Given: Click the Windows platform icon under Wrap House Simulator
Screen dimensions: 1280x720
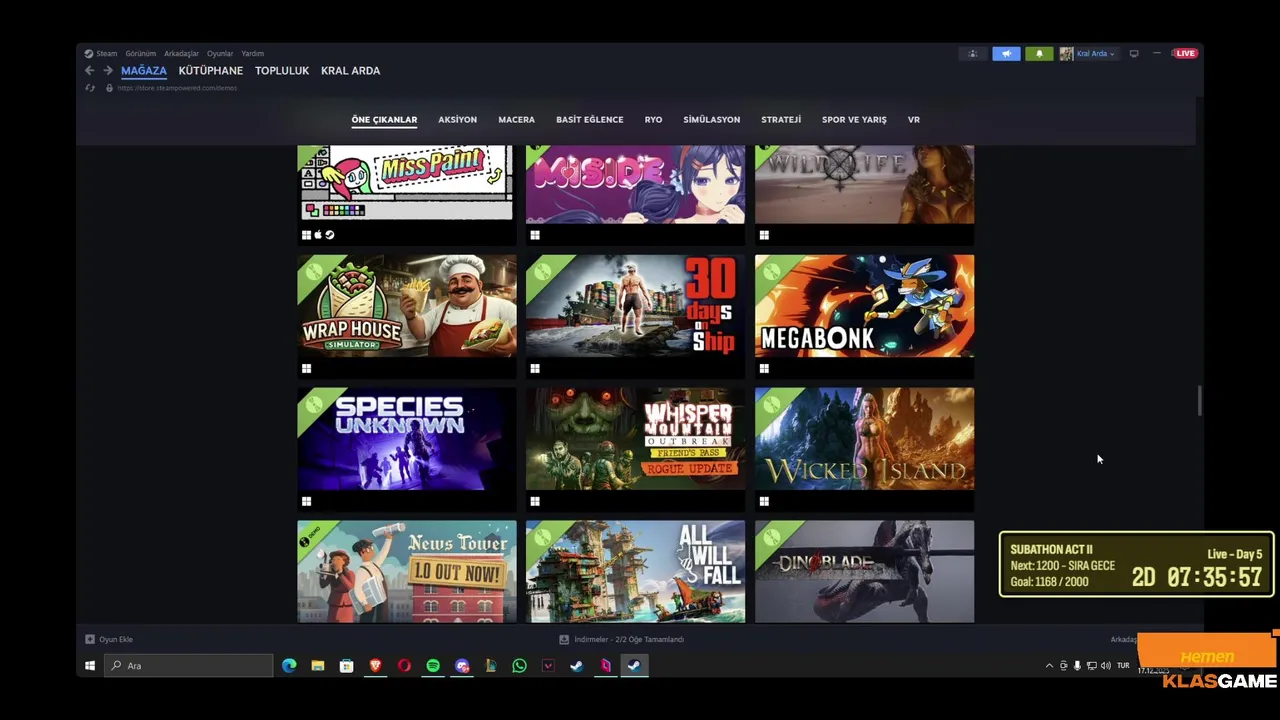Looking at the screenshot, I should click(306, 369).
